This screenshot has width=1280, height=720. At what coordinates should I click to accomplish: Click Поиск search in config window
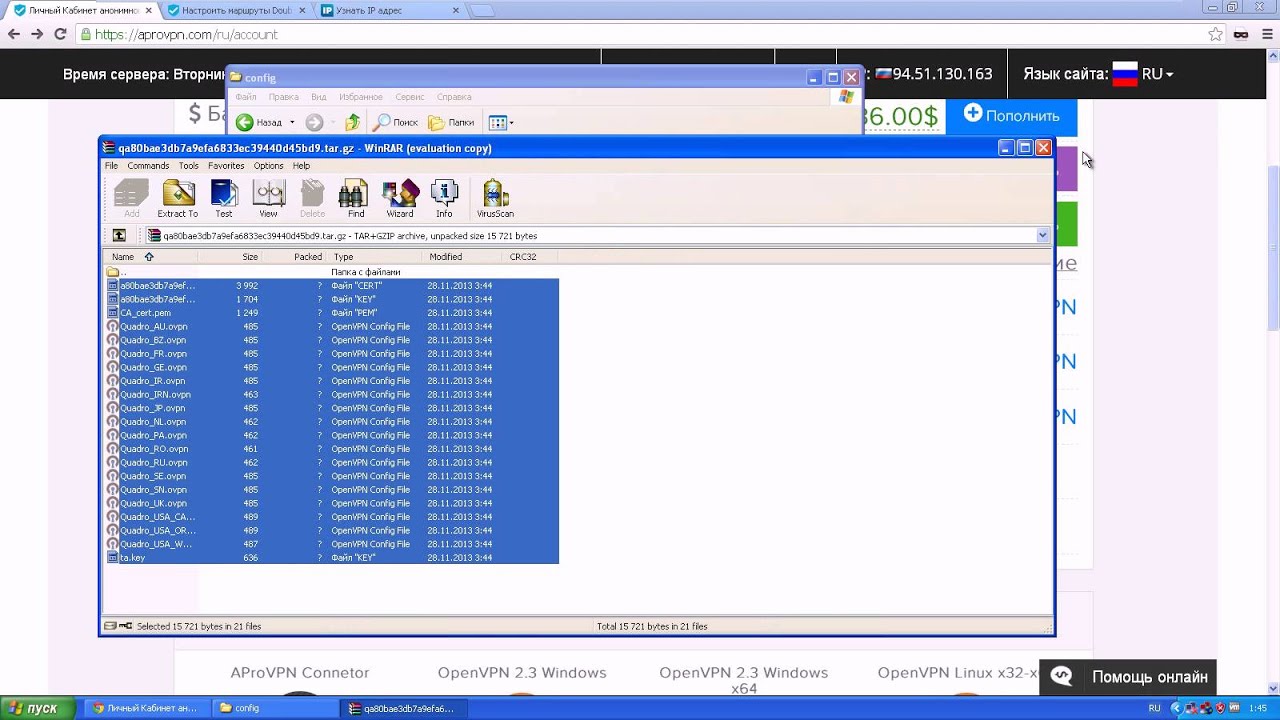point(396,122)
